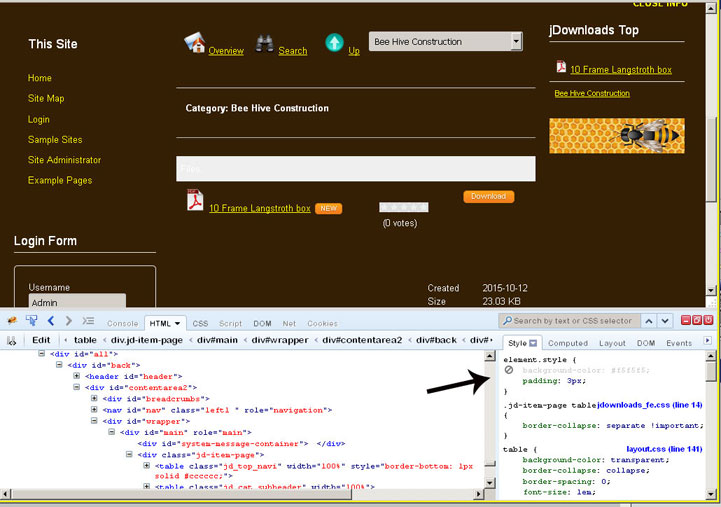Switch to the Console tab
Viewport: 721px width, 507px height.
tap(122, 324)
